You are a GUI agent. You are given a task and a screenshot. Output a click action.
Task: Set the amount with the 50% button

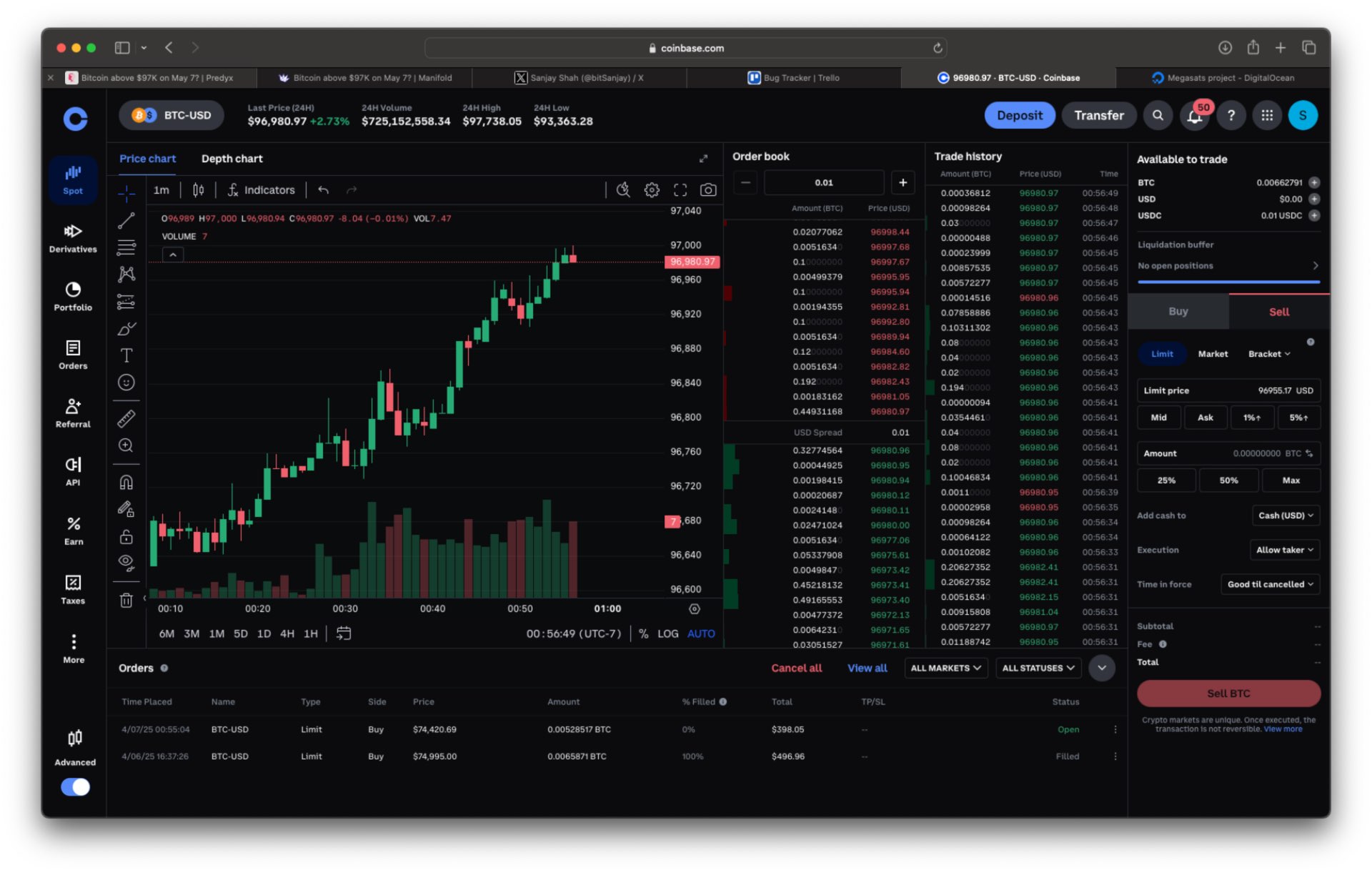click(x=1228, y=480)
